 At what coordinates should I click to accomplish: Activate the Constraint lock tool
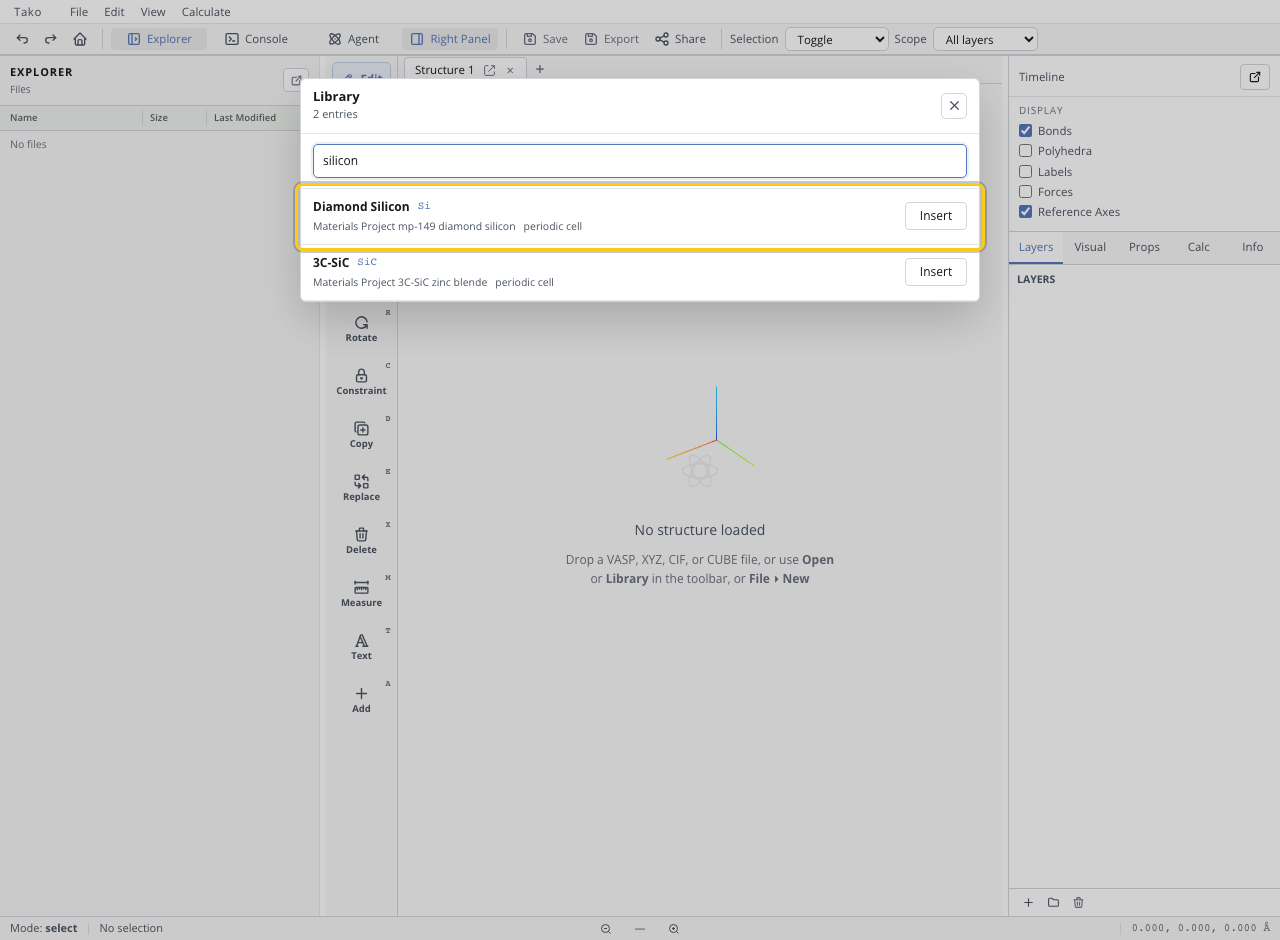click(x=361, y=381)
